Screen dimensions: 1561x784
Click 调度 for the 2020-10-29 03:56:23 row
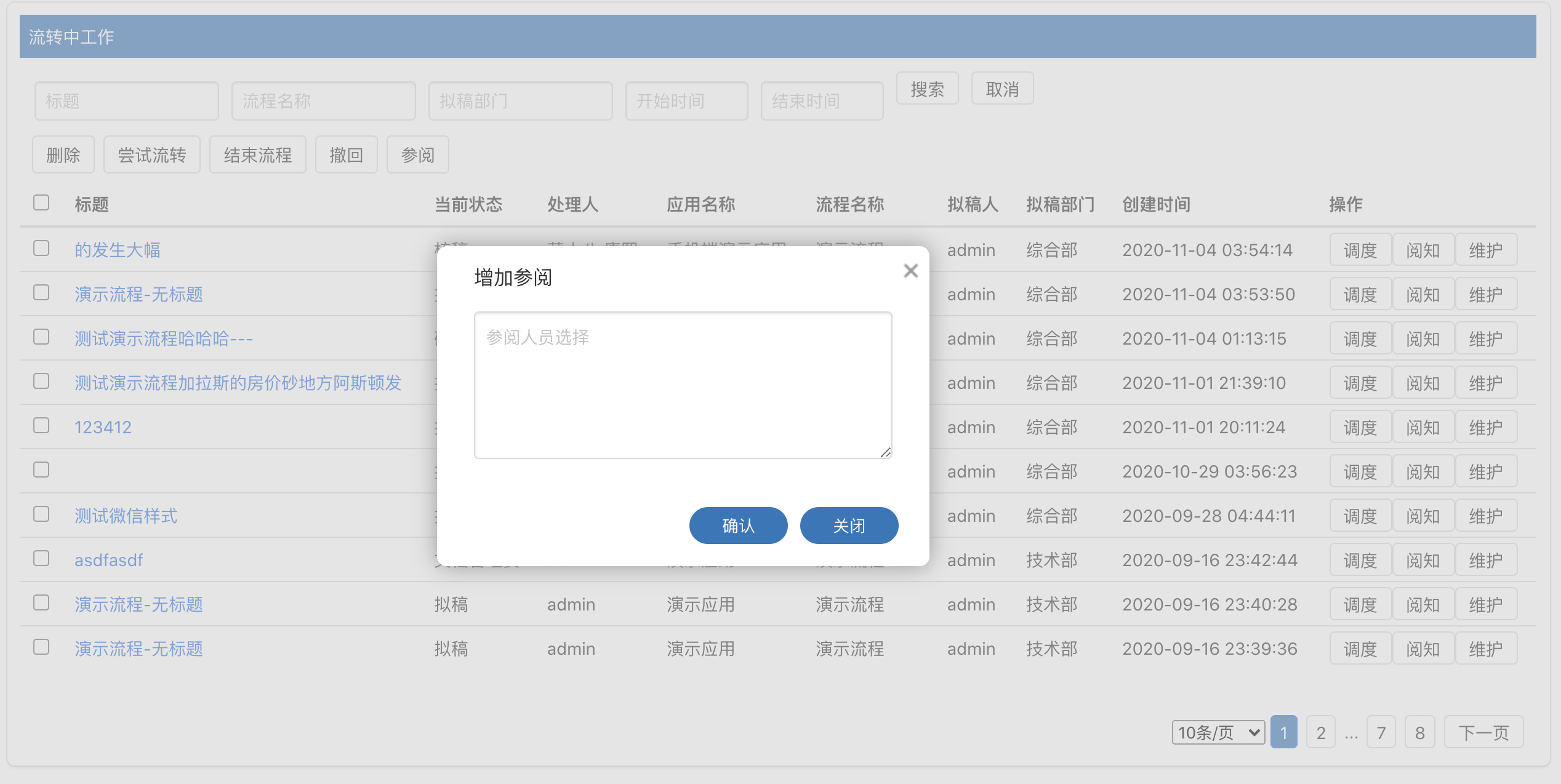1360,471
